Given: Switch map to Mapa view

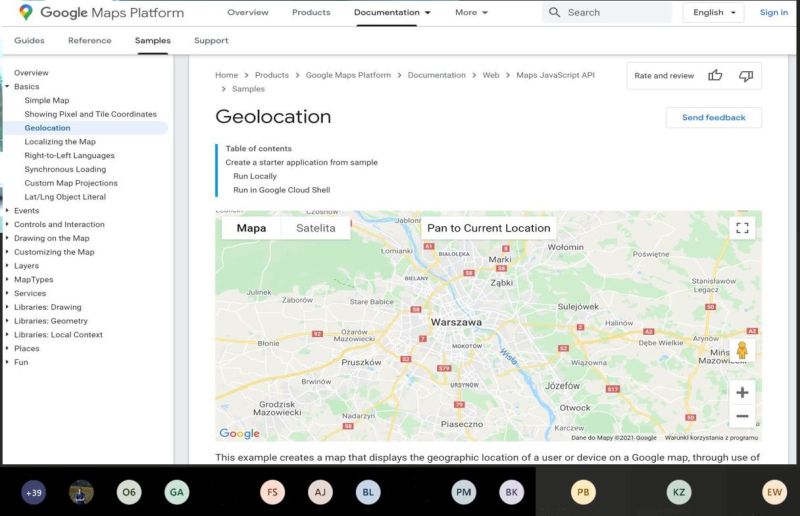Looking at the screenshot, I should click(x=252, y=228).
